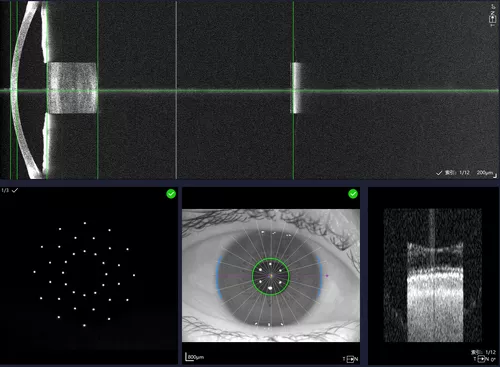Click the T-N 0° direction icon under the retina scan
500x367 pixels.
click(x=485, y=359)
